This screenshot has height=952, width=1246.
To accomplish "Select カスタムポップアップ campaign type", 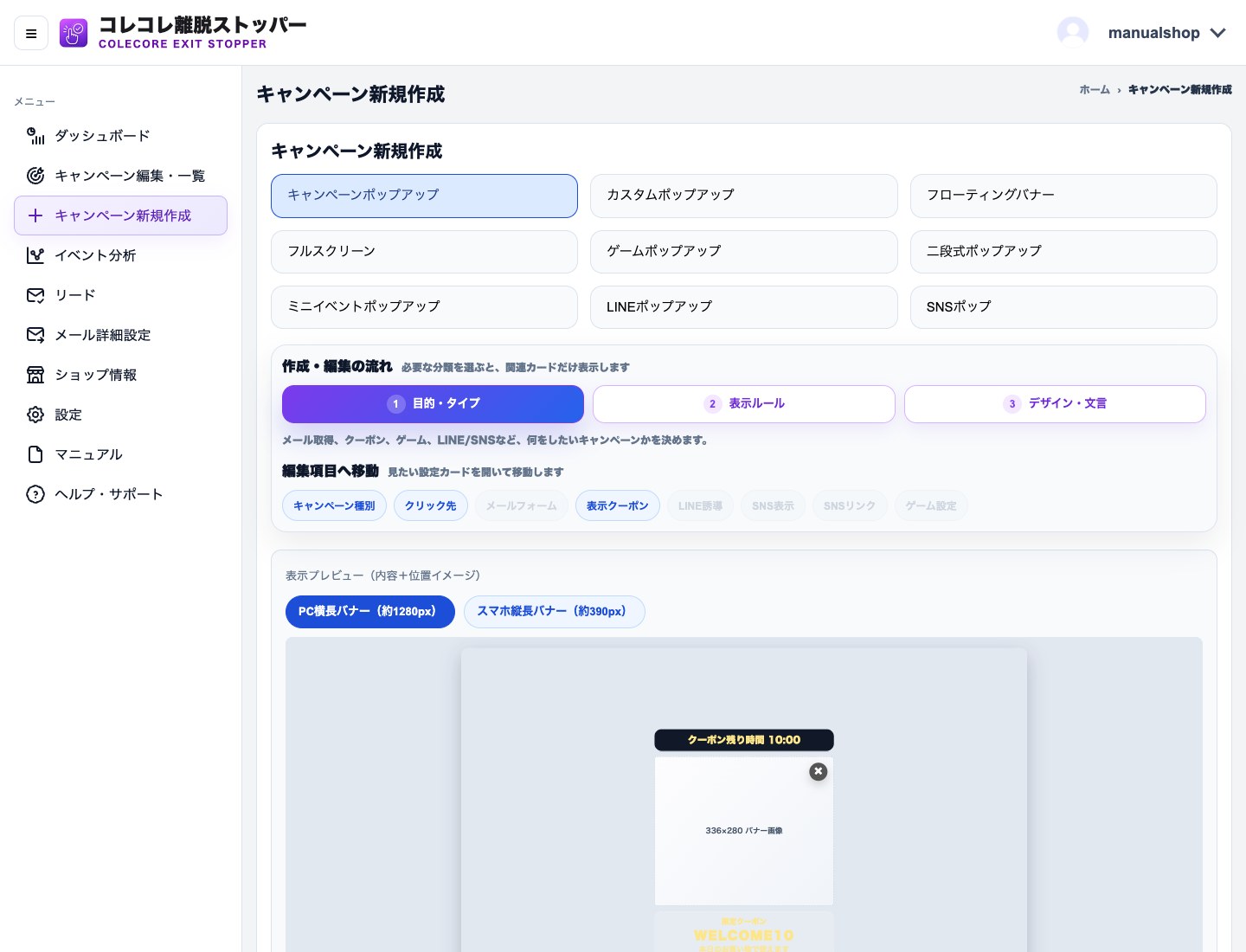I will (x=744, y=196).
